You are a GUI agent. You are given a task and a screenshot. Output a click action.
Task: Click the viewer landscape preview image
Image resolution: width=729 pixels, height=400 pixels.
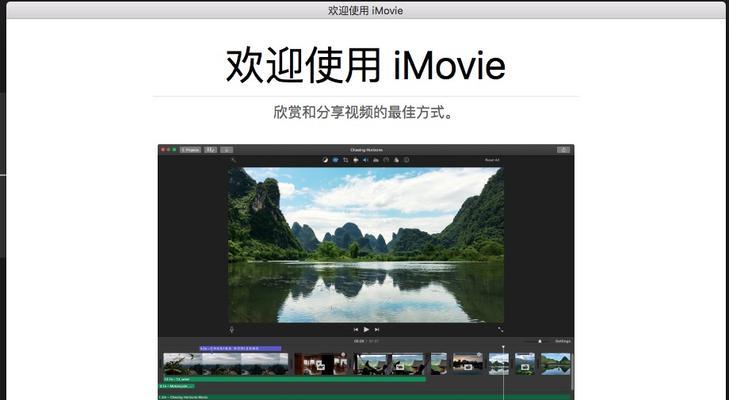click(x=366, y=245)
